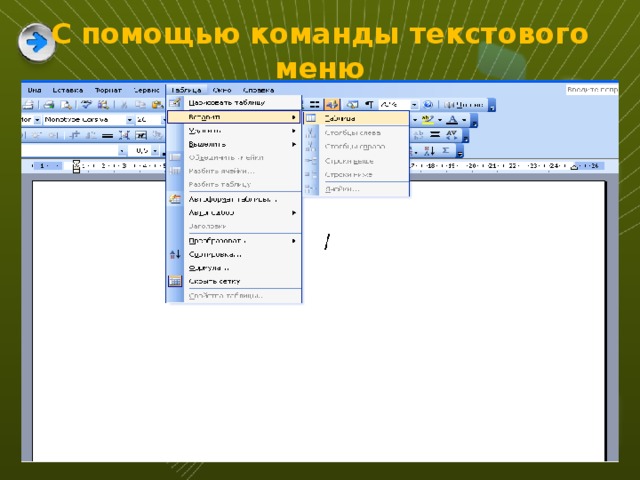This screenshot has height=480, width=640.
Task: Click the sort A-Z icon beside Сортировка
Action: click(175, 255)
